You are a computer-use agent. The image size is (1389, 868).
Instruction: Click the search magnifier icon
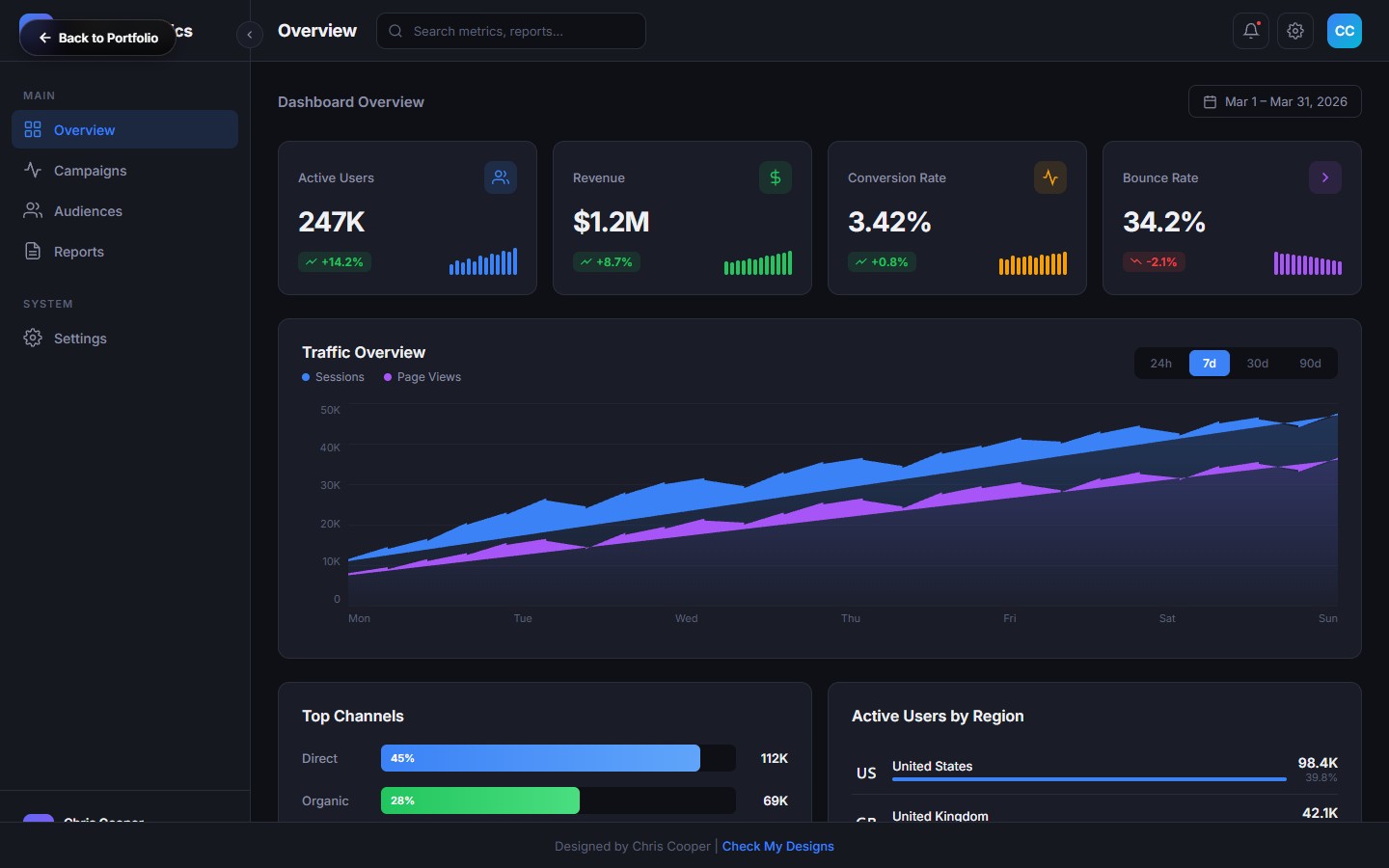(x=395, y=31)
